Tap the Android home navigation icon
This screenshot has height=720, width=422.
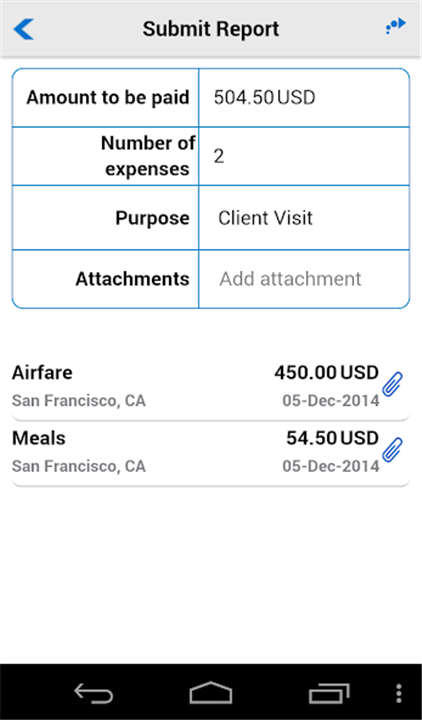coord(211,692)
